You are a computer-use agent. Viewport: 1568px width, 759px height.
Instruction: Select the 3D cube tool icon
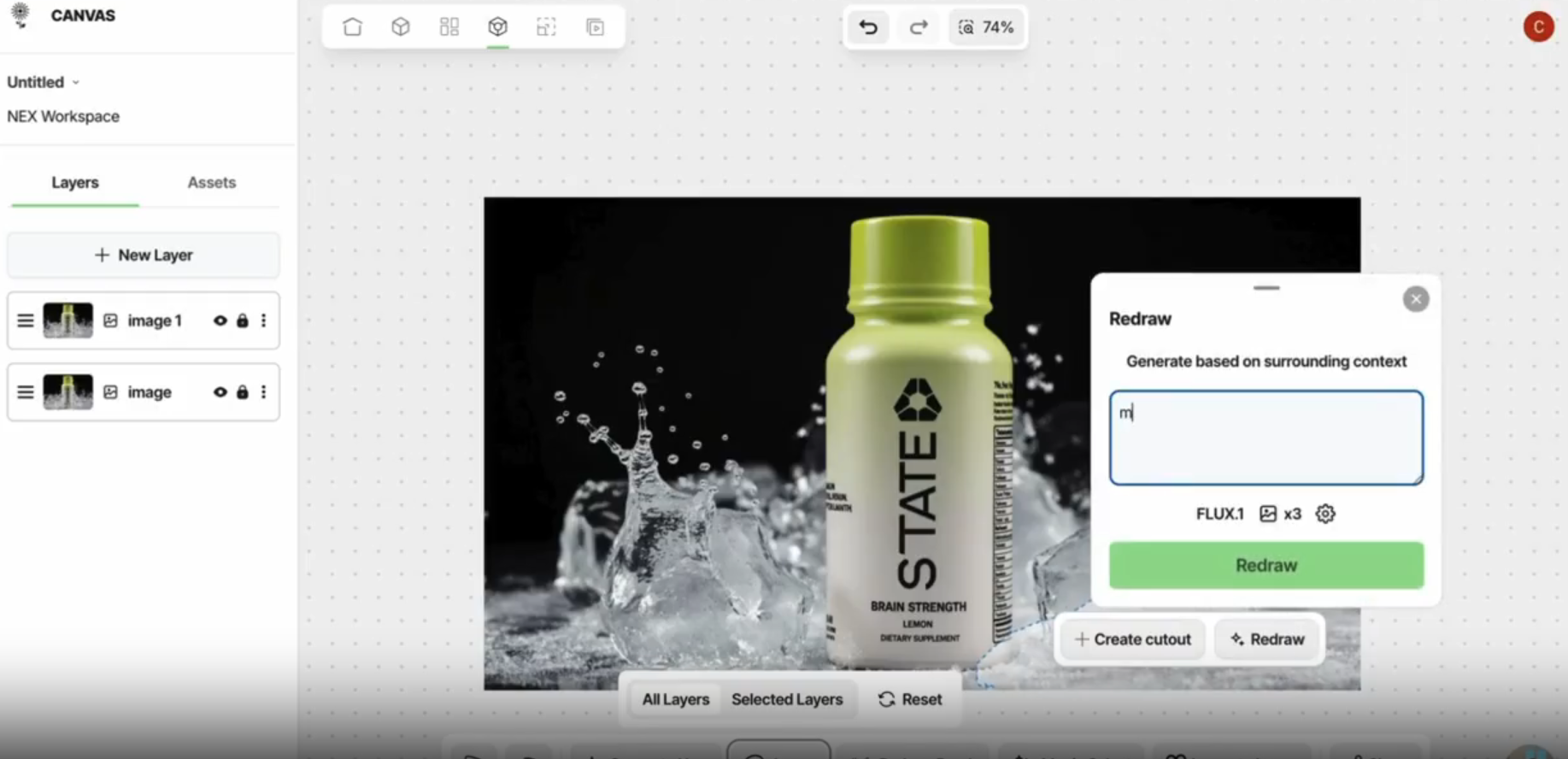point(401,27)
